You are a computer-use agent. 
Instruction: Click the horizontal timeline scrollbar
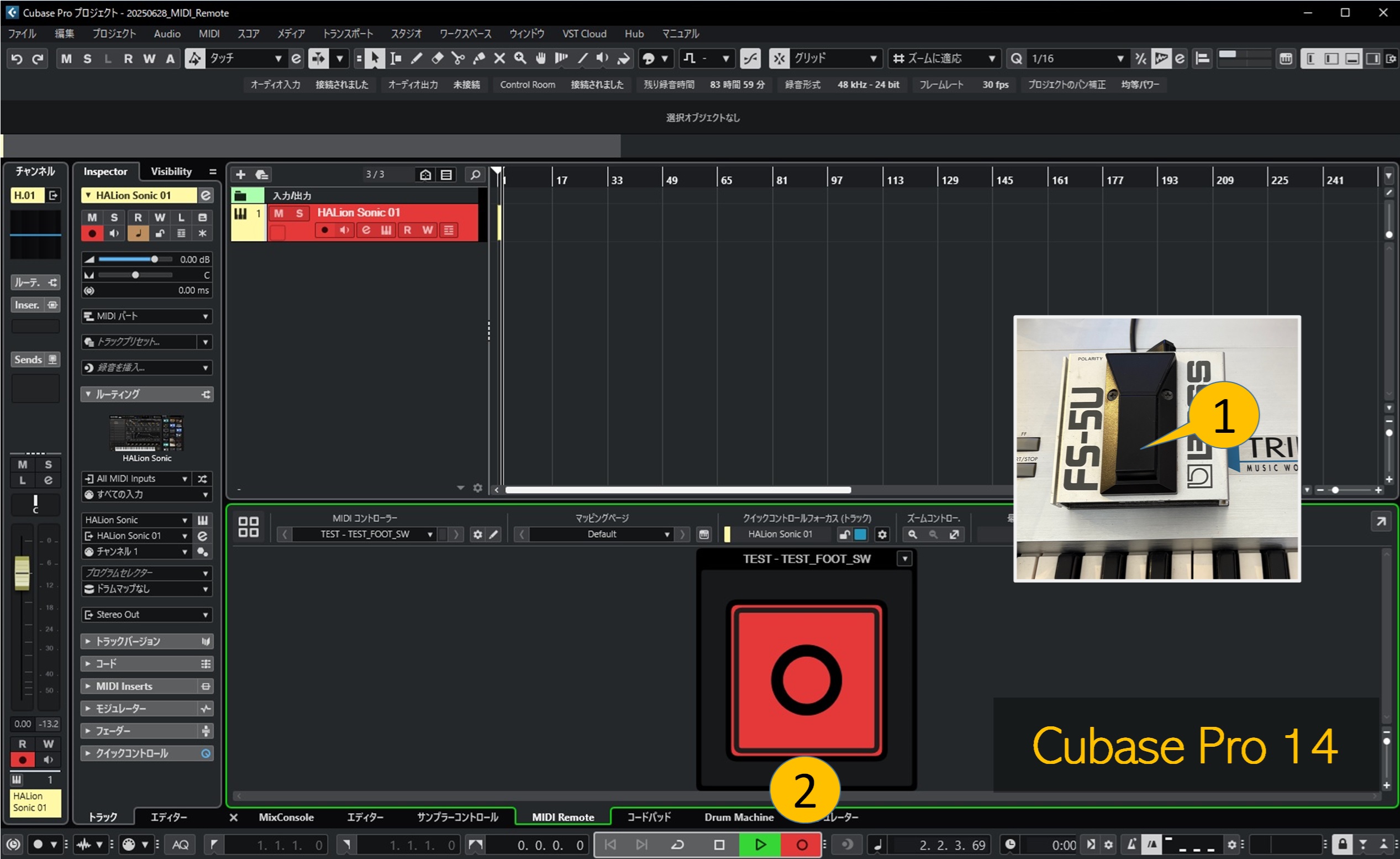678,490
